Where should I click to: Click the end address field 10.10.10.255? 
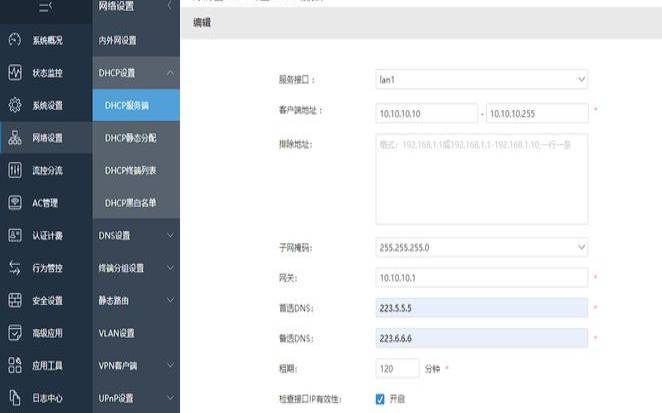coord(537,113)
